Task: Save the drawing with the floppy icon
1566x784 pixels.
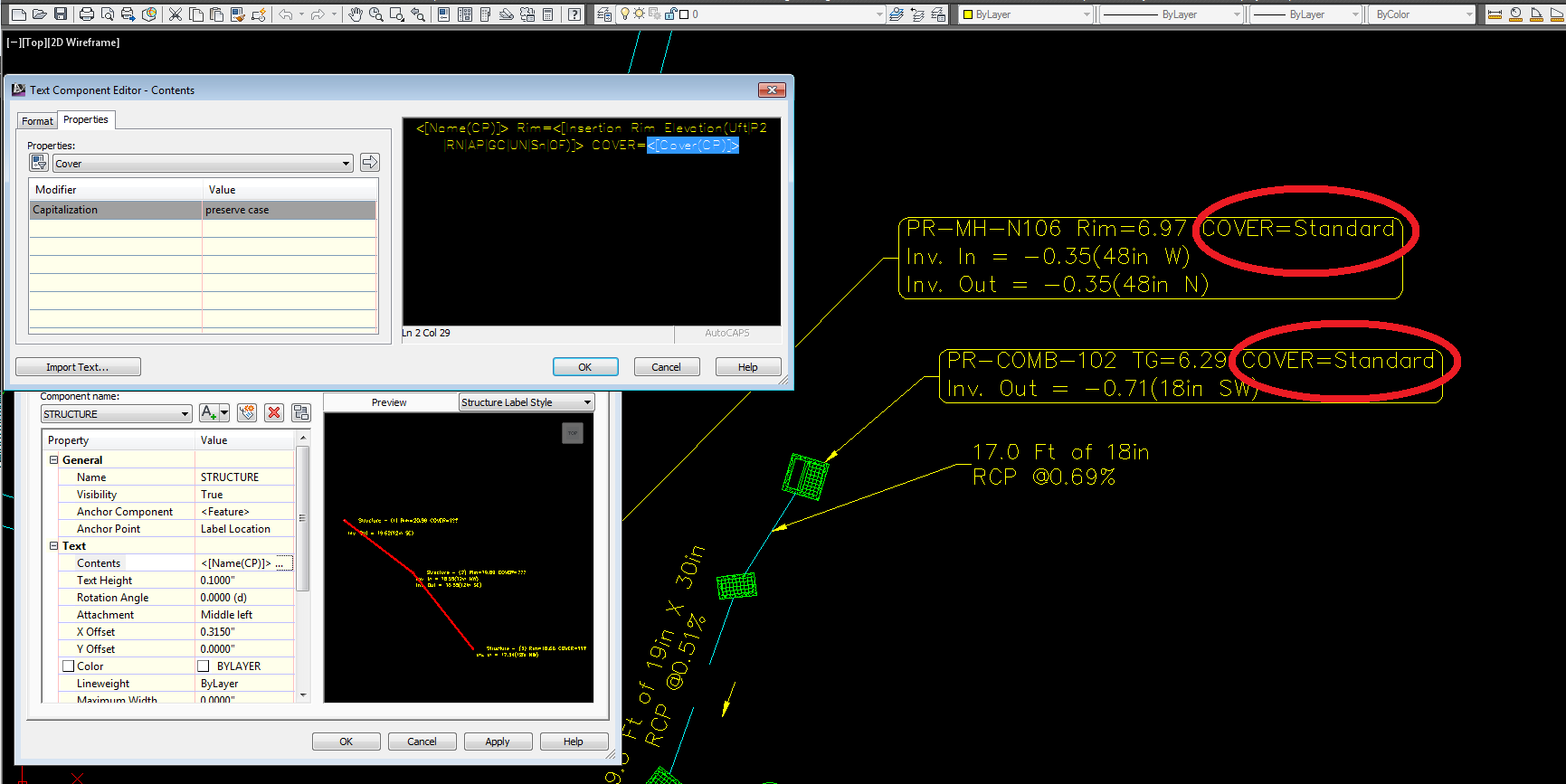Action: [61, 14]
